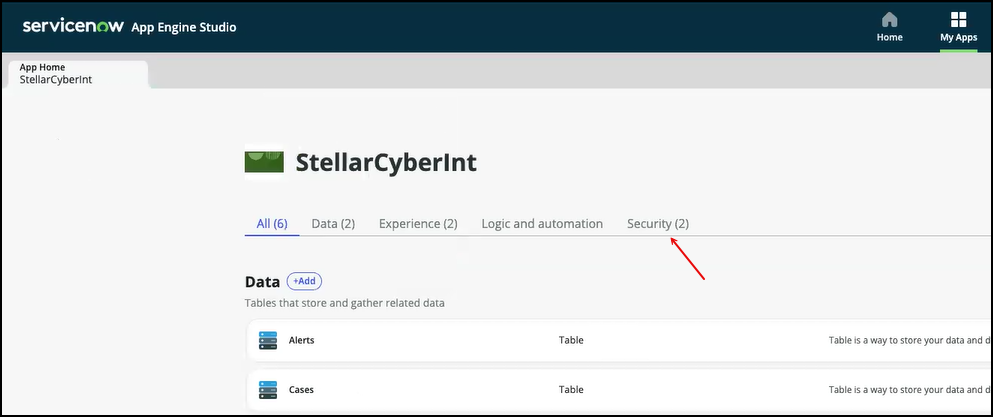This screenshot has width=993, height=417.
Task: Click the App Engine Studio header text
Action: 184,27
